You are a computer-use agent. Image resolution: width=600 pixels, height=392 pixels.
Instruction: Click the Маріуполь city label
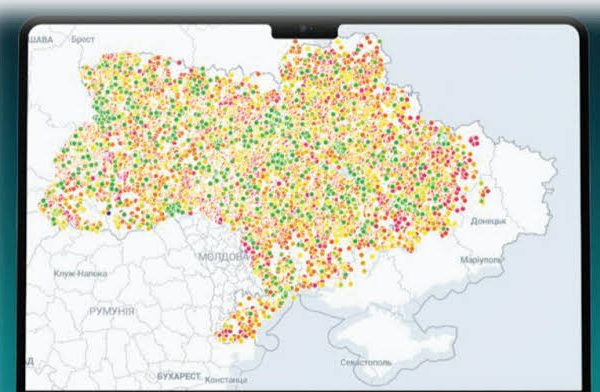tap(481, 260)
